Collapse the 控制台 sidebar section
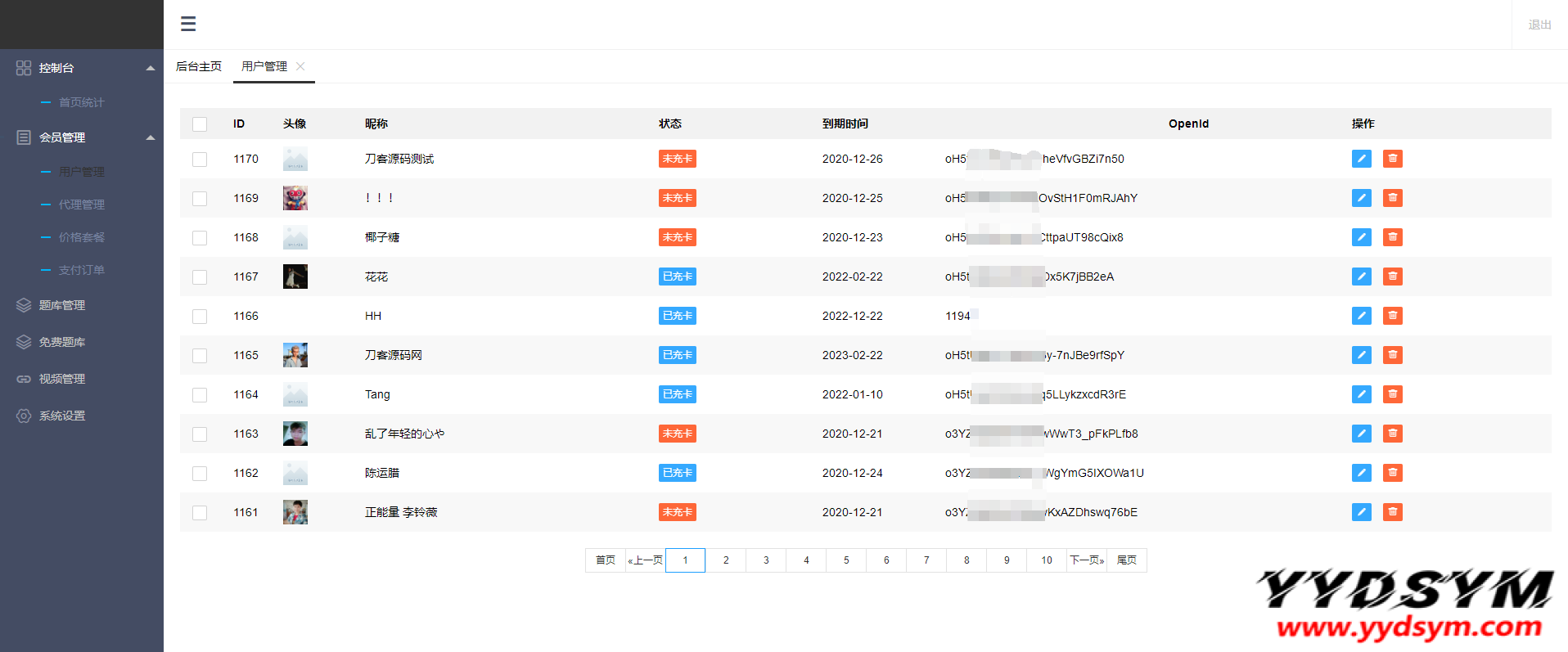 (150, 68)
